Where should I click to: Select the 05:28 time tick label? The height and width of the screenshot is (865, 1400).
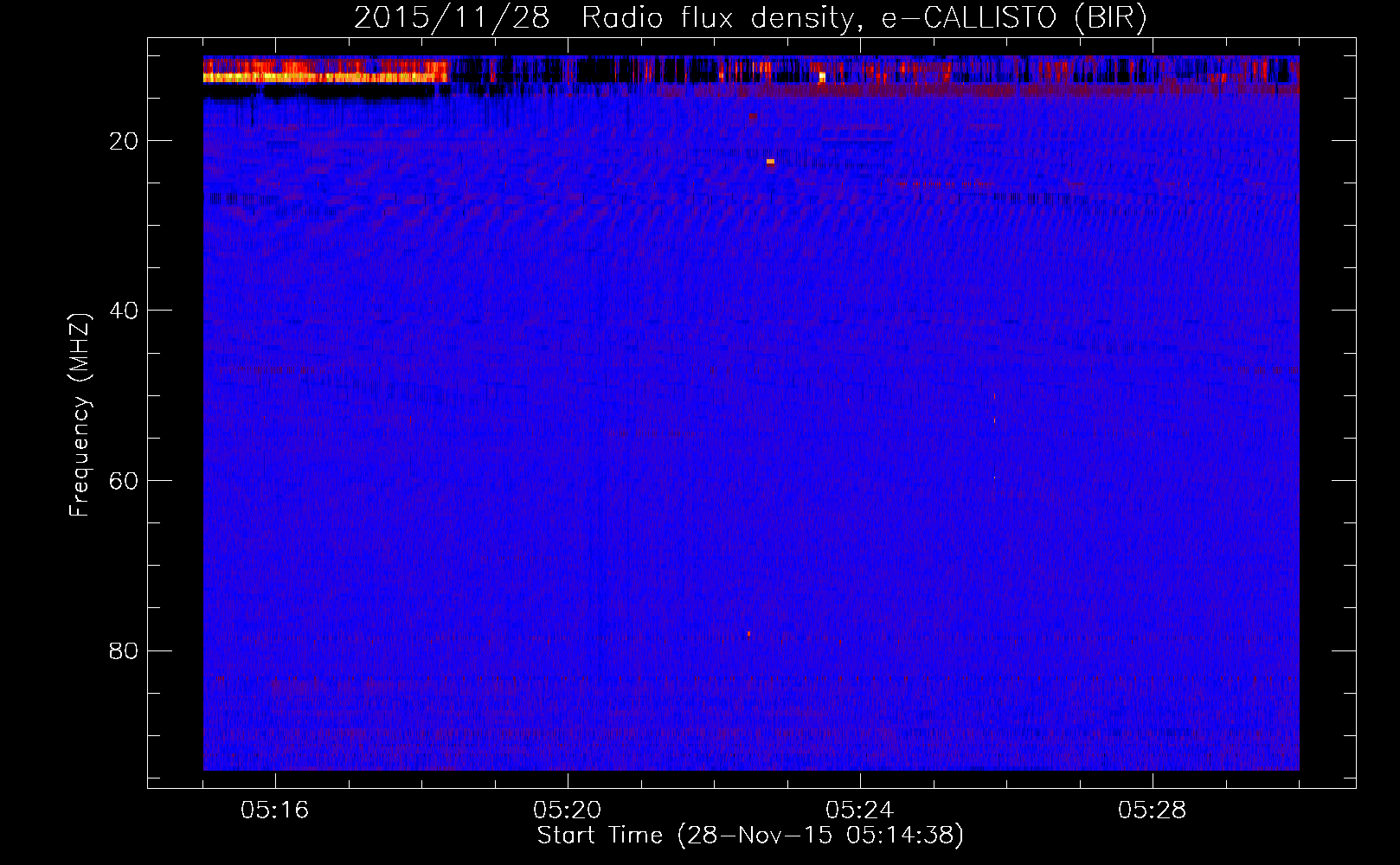(x=1153, y=811)
